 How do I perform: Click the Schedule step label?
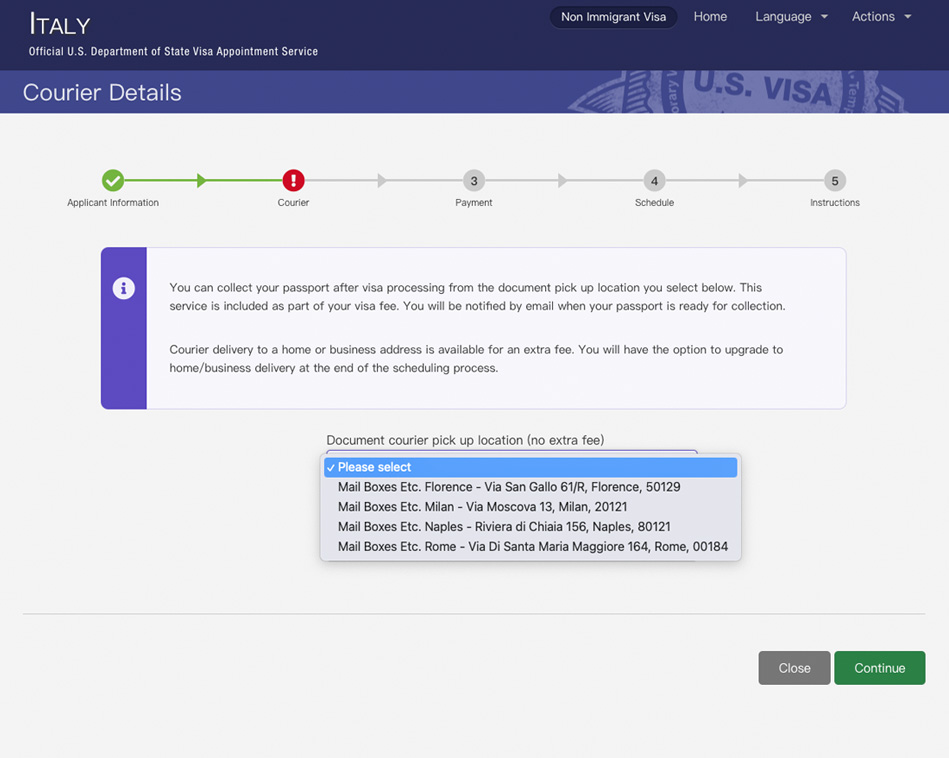[x=654, y=203]
